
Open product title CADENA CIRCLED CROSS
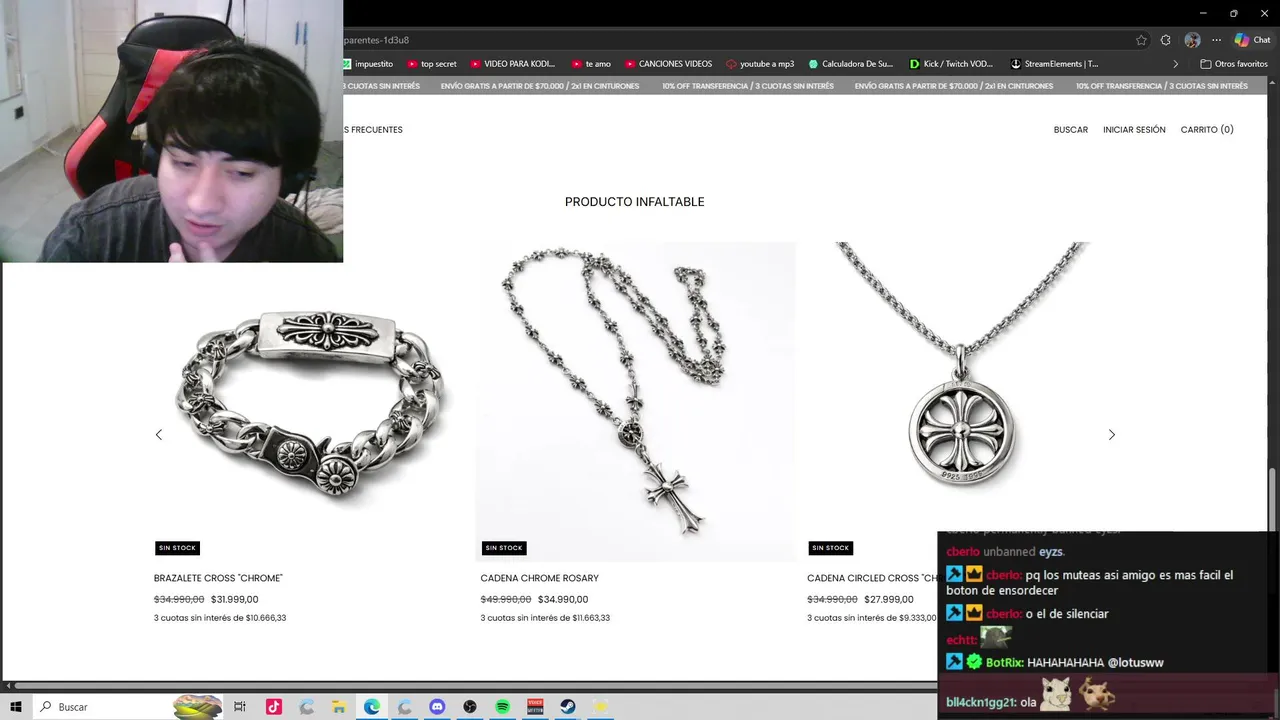point(872,578)
